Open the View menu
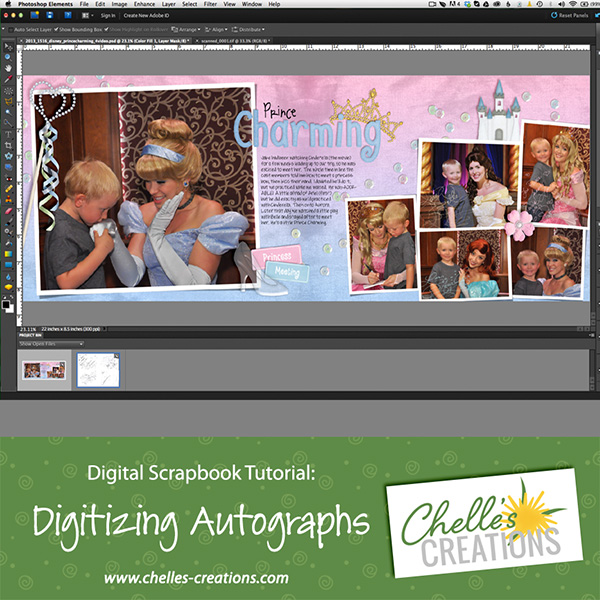 229,4
